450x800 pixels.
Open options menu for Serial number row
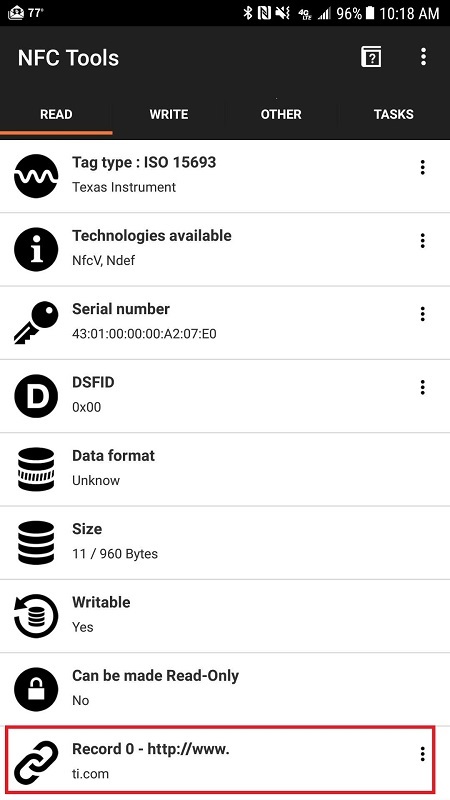coord(422,314)
